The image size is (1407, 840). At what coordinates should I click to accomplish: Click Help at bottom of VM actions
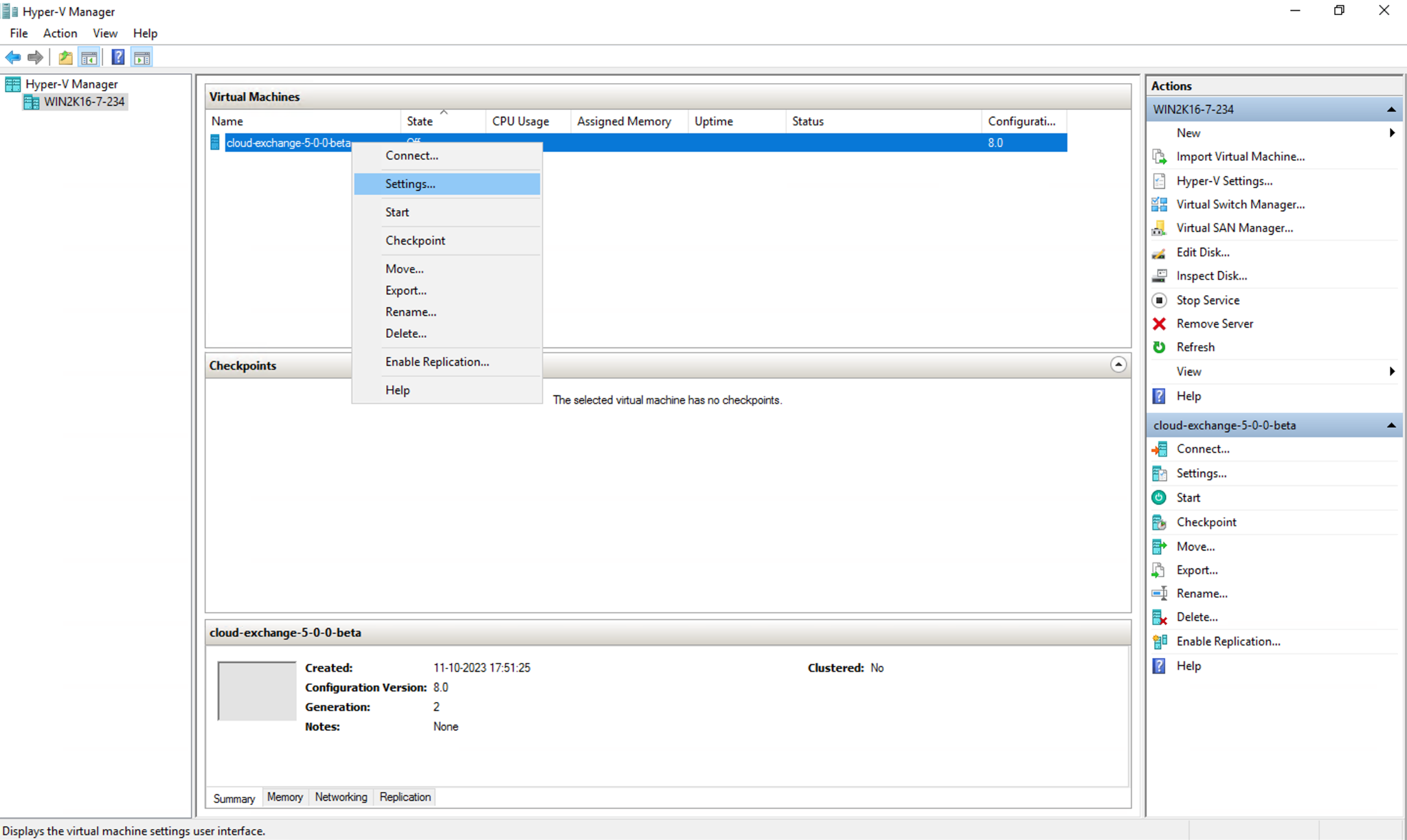1188,666
